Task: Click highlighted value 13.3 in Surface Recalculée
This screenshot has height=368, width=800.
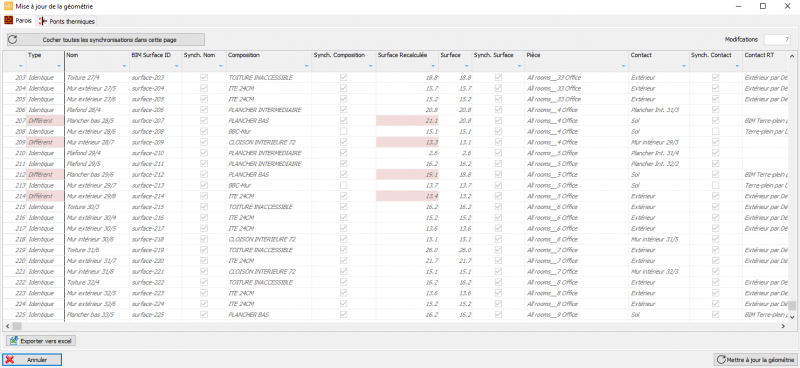Action: pos(407,142)
